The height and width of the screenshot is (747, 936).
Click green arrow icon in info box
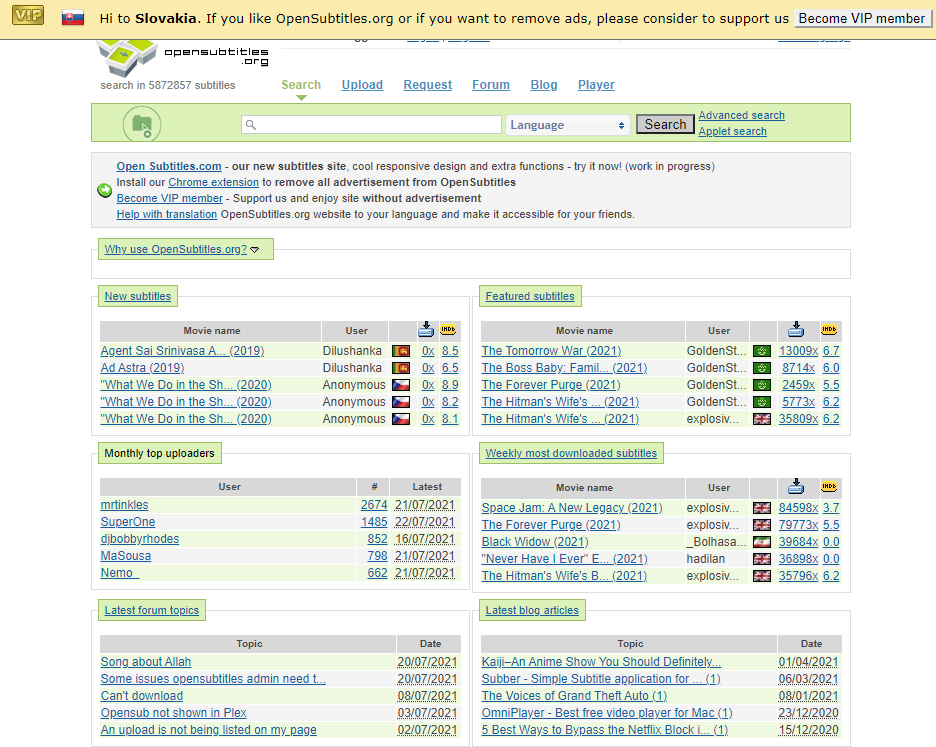pos(105,190)
